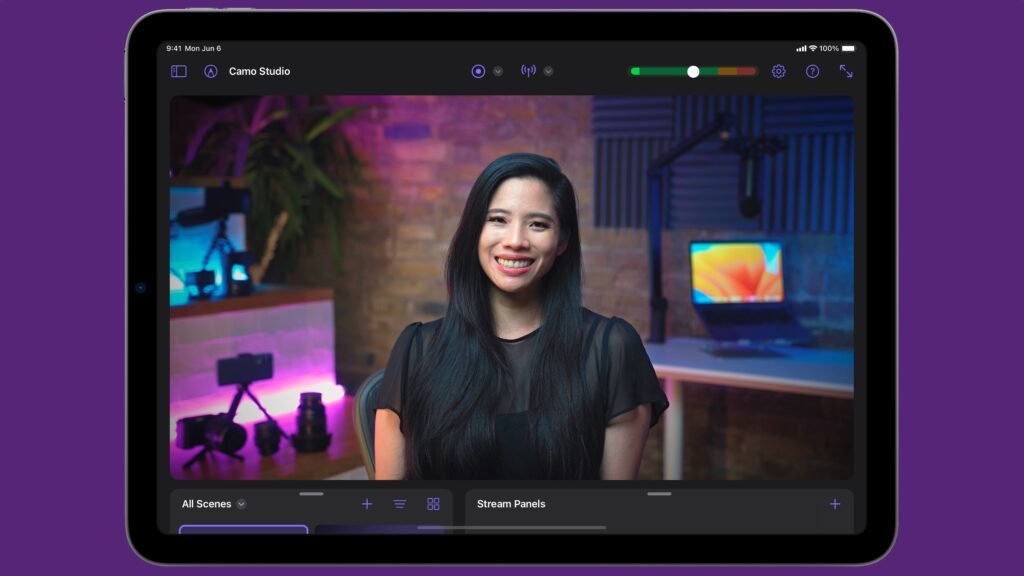Open the auto-adjust icon next to Camo Studio

tap(210, 71)
